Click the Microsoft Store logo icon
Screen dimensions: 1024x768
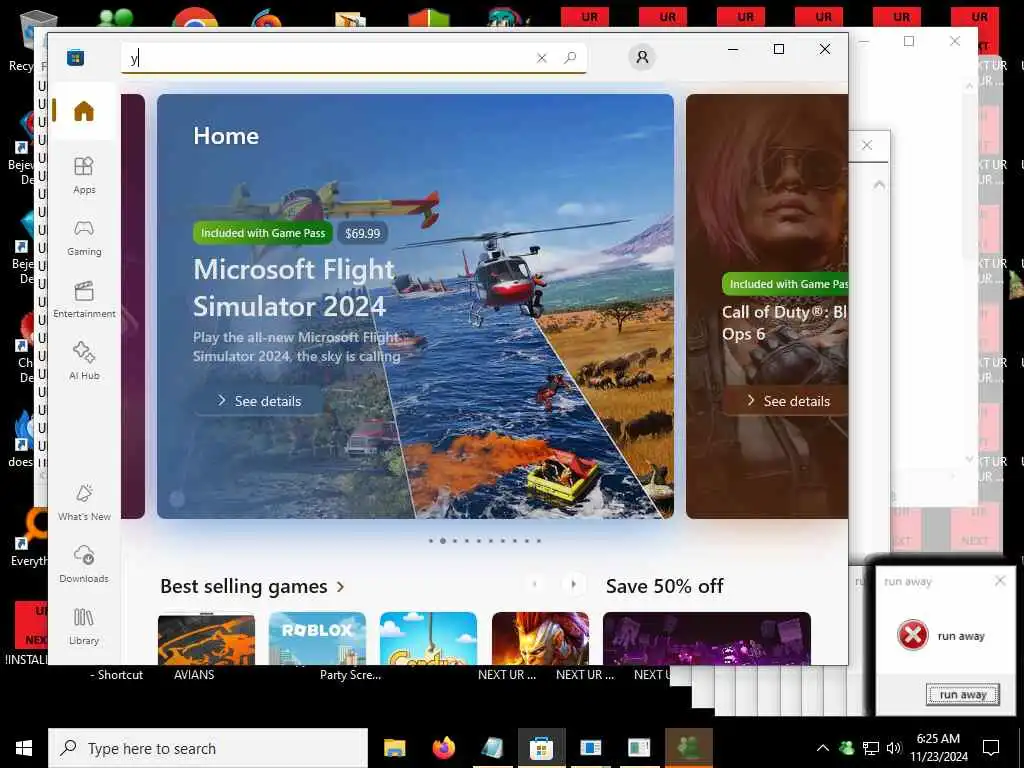[75, 58]
